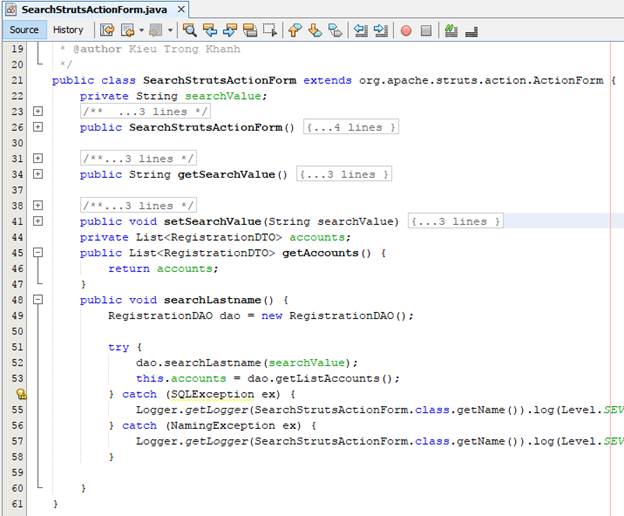
Task: Click folded '/**...3 lines */' at line 38
Action: point(138,206)
